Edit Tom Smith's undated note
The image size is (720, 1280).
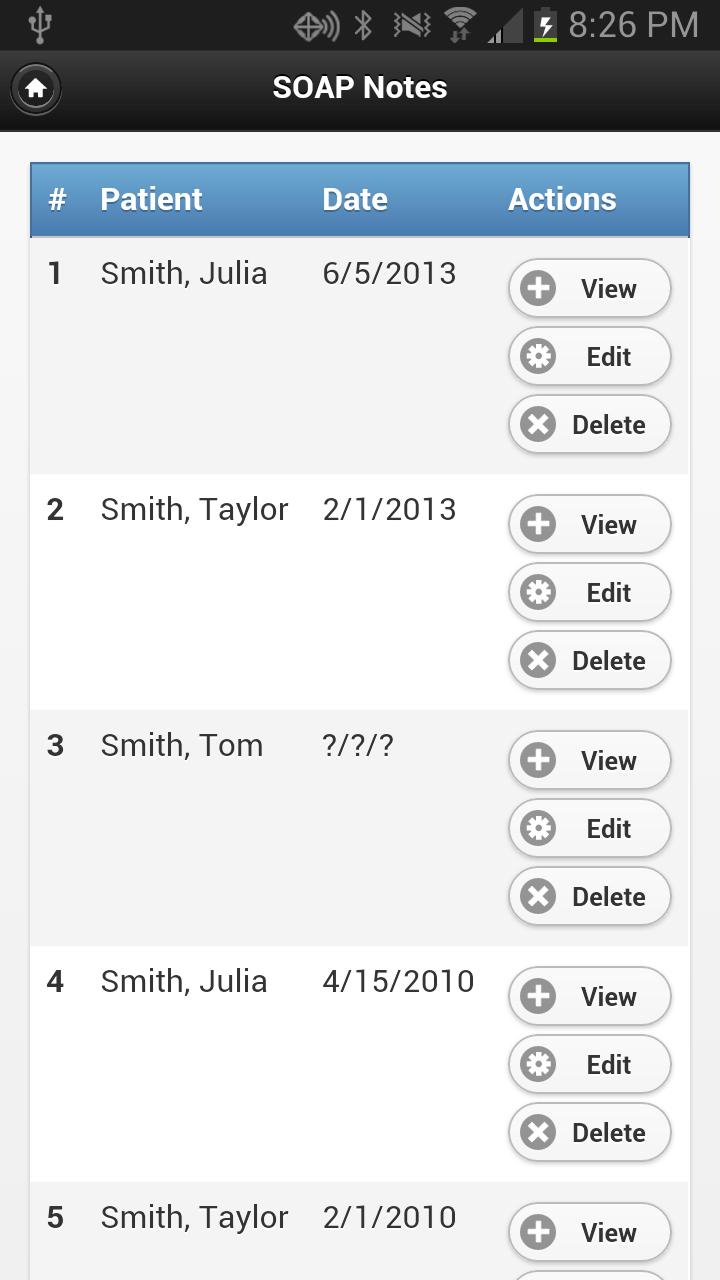(589, 829)
